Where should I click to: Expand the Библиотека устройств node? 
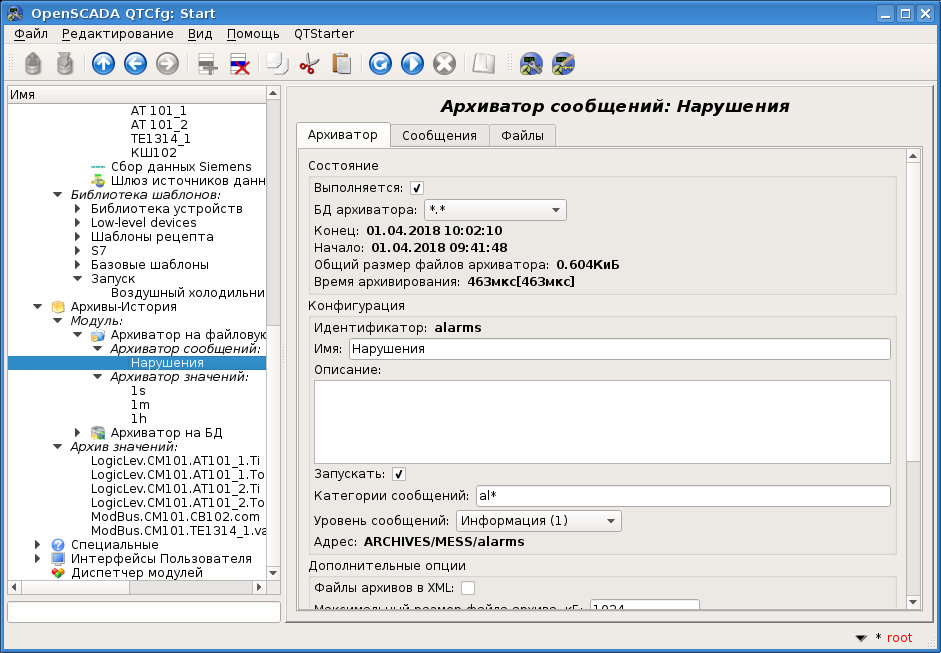point(77,209)
